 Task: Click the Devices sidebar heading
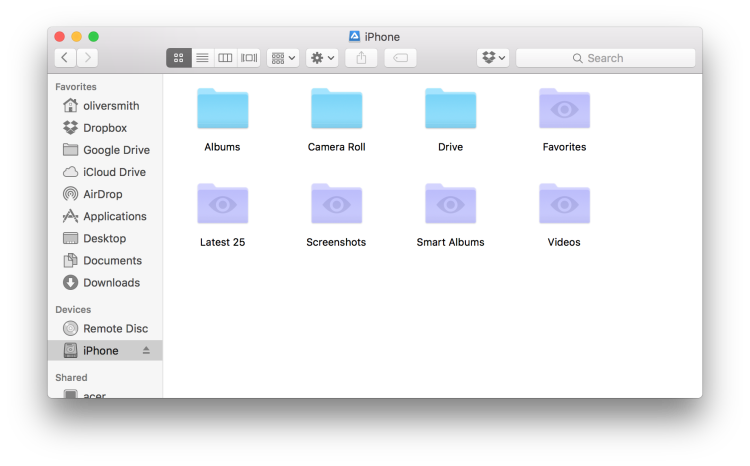[73, 310]
